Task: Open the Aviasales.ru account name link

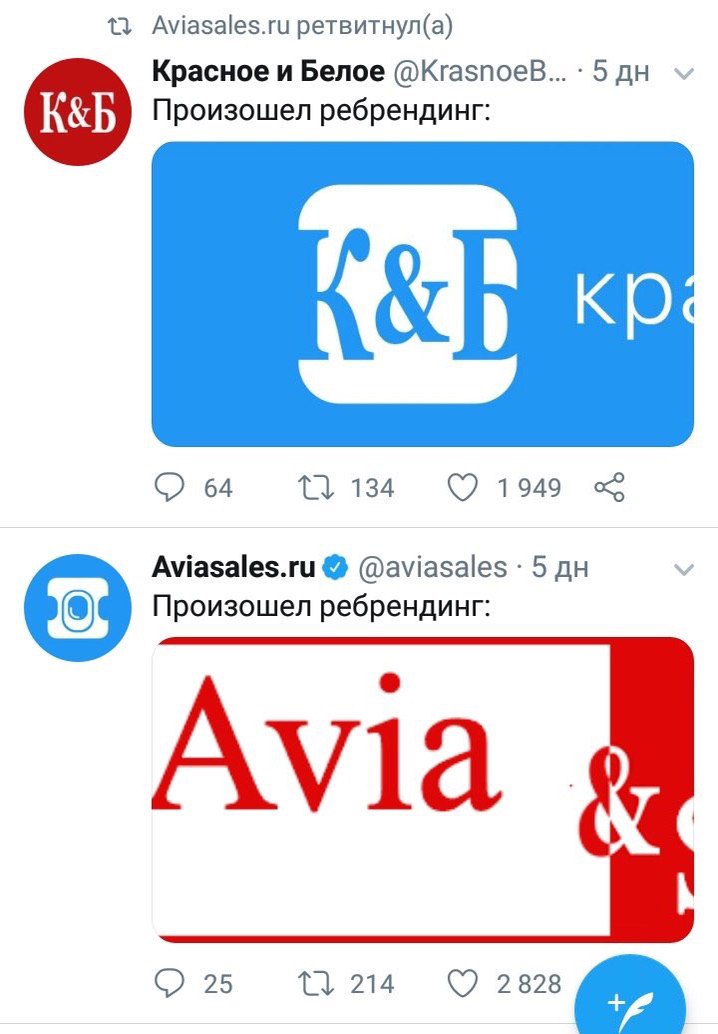Action: click(233, 567)
